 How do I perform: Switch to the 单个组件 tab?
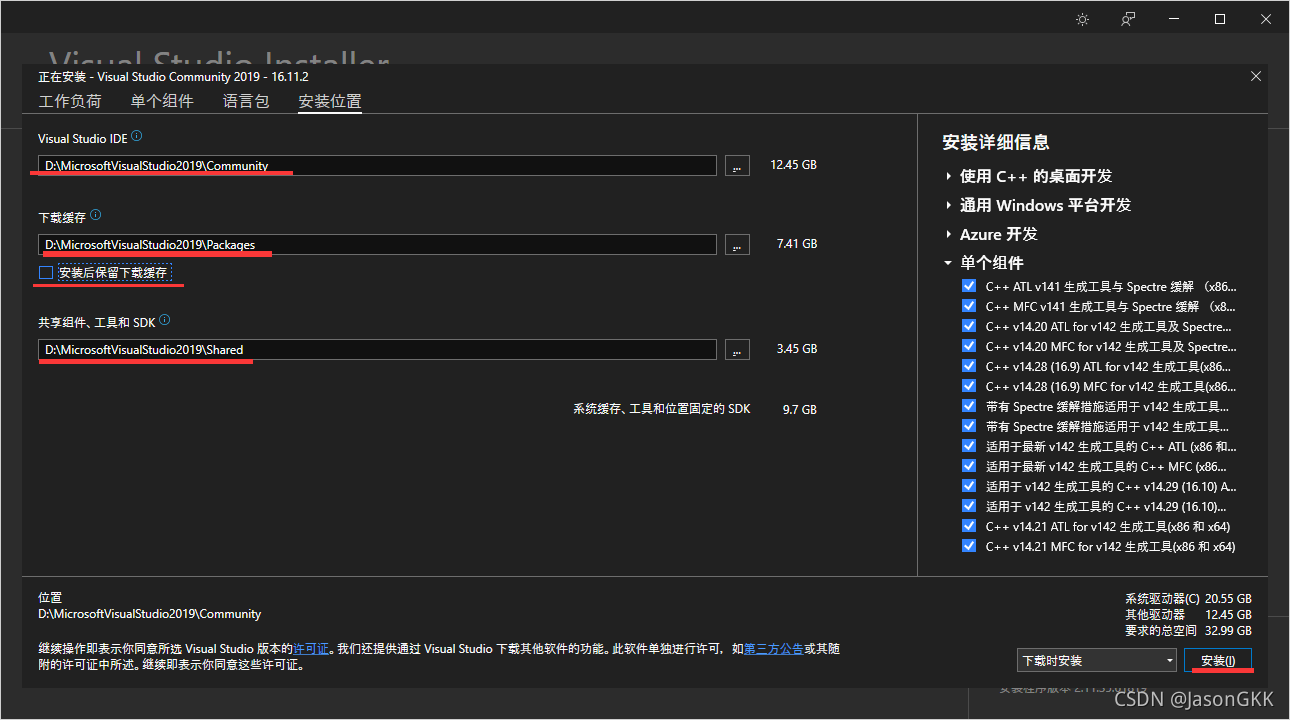(x=162, y=101)
